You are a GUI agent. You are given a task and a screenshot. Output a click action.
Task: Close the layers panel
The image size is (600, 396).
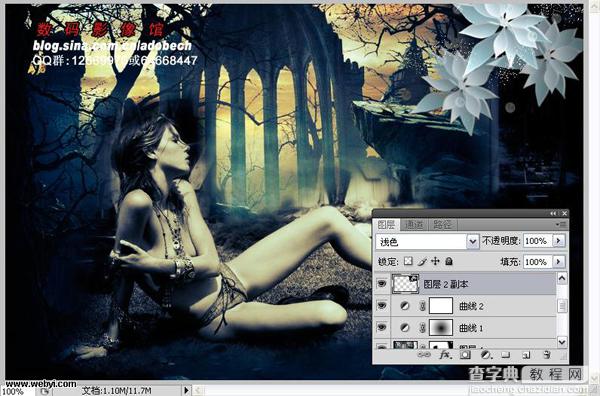point(564,213)
